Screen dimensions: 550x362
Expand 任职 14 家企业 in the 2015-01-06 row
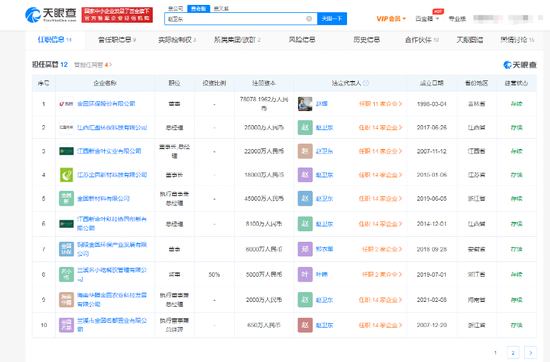pos(381,175)
